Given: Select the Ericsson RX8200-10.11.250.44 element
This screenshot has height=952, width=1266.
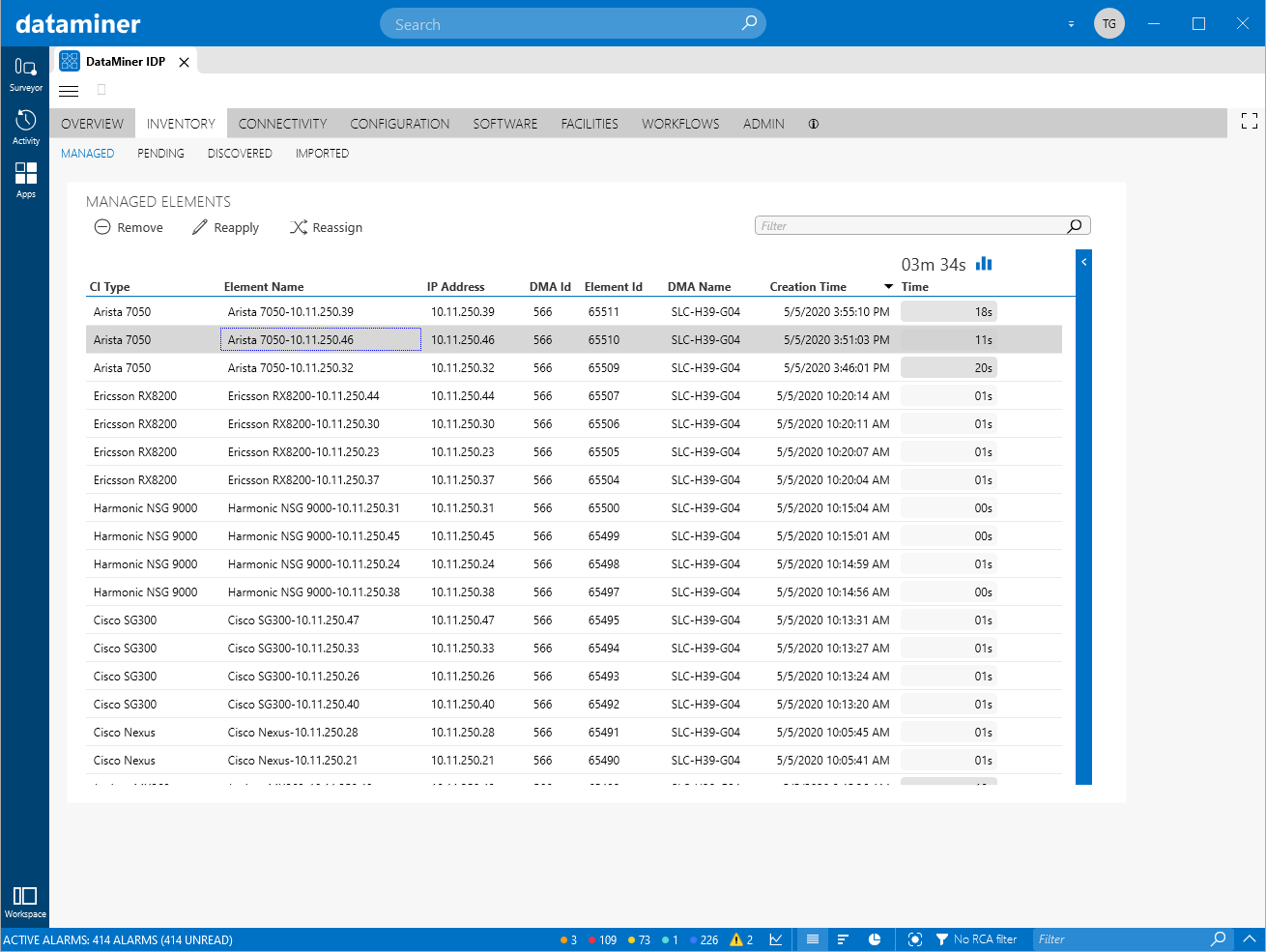Looking at the screenshot, I should 303,396.
